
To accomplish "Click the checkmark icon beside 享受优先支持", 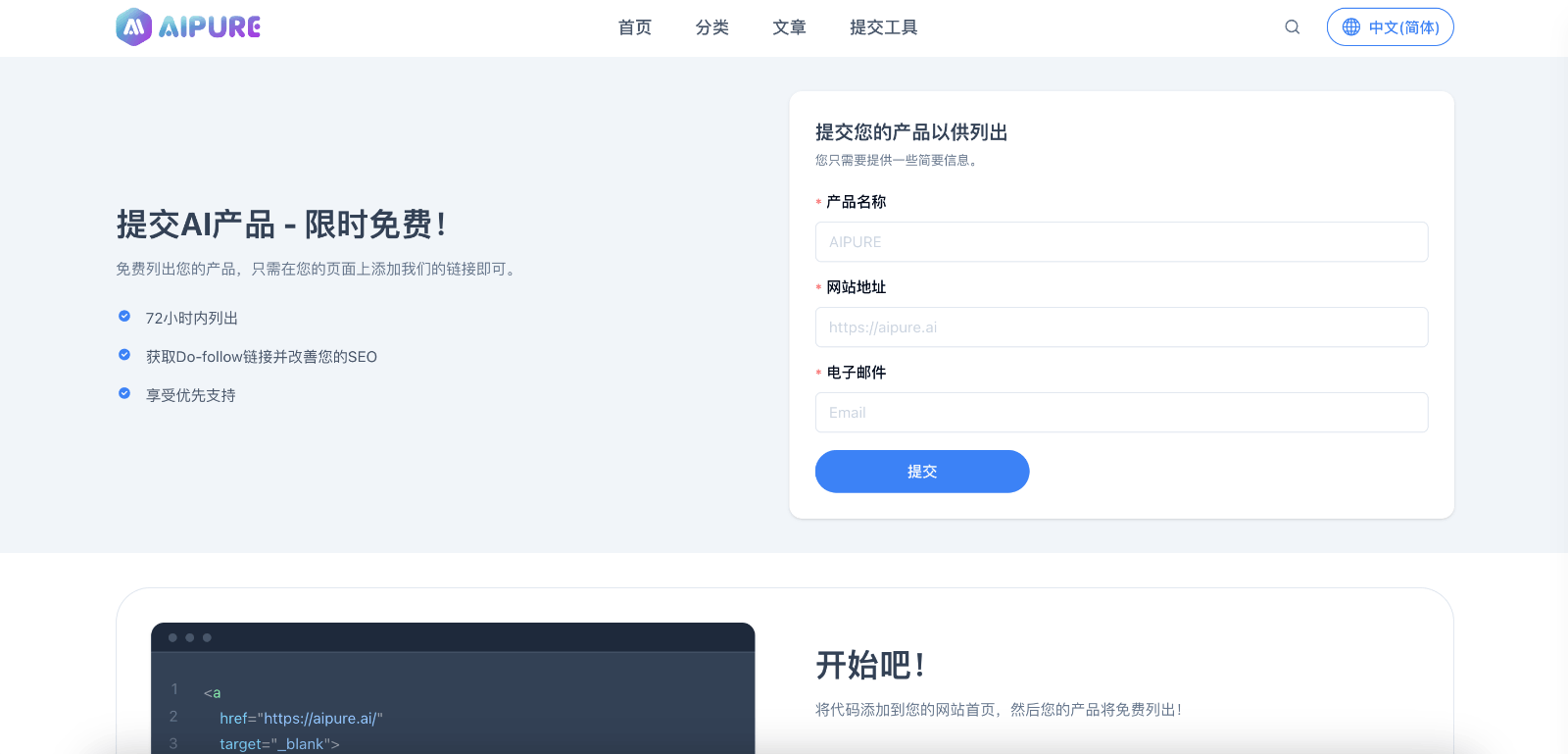I will (124, 393).
